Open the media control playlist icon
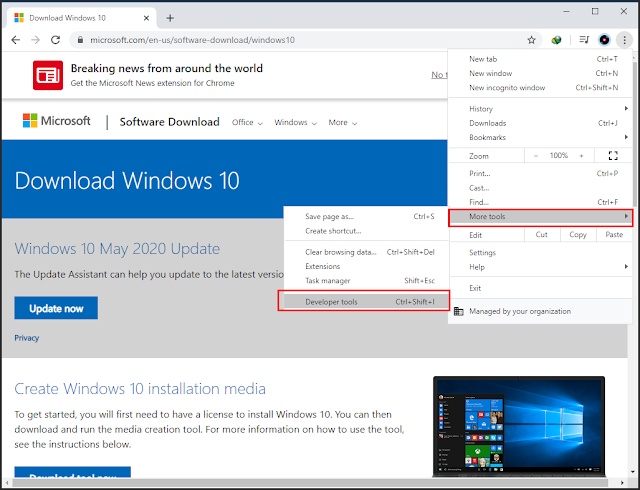 tap(584, 40)
